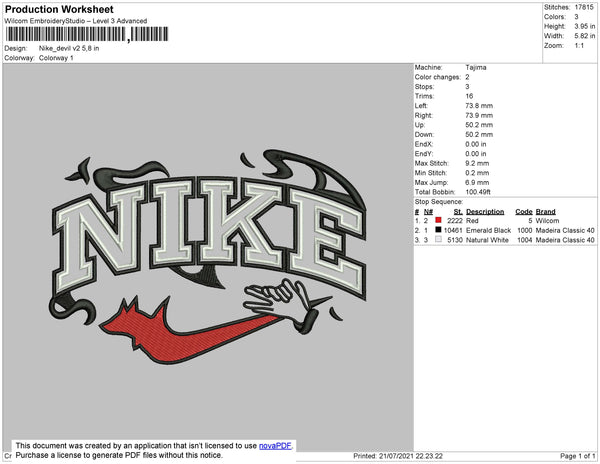Click the 'Emerald Black' description
This screenshot has width=600, height=464.
[x=489, y=230]
